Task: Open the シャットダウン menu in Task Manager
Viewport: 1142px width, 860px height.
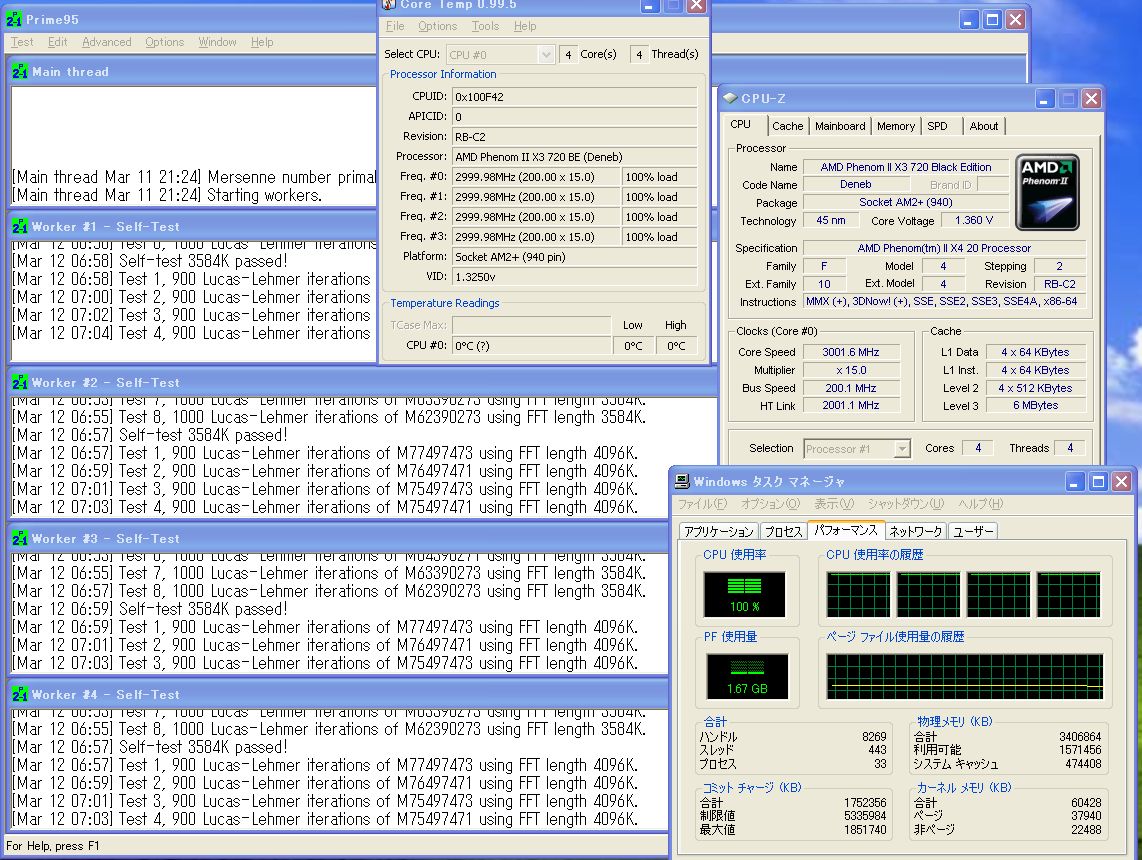Action: click(x=905, y=504)
